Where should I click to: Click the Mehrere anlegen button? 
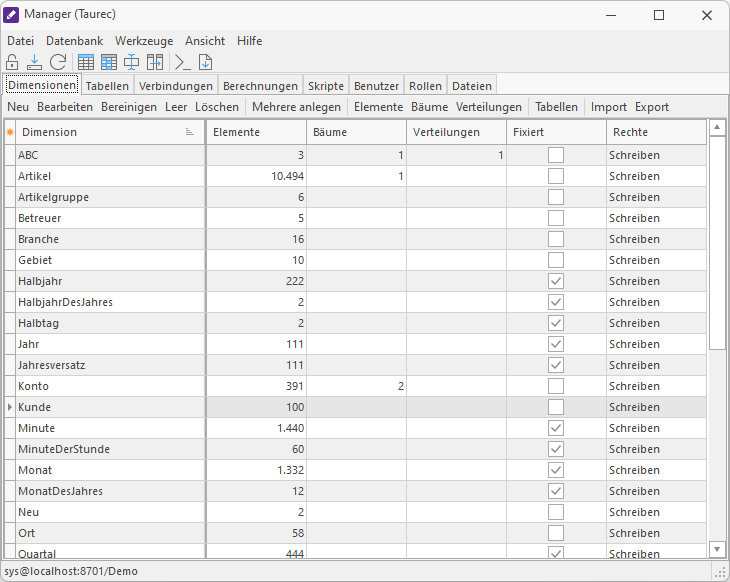coord(296,107)
